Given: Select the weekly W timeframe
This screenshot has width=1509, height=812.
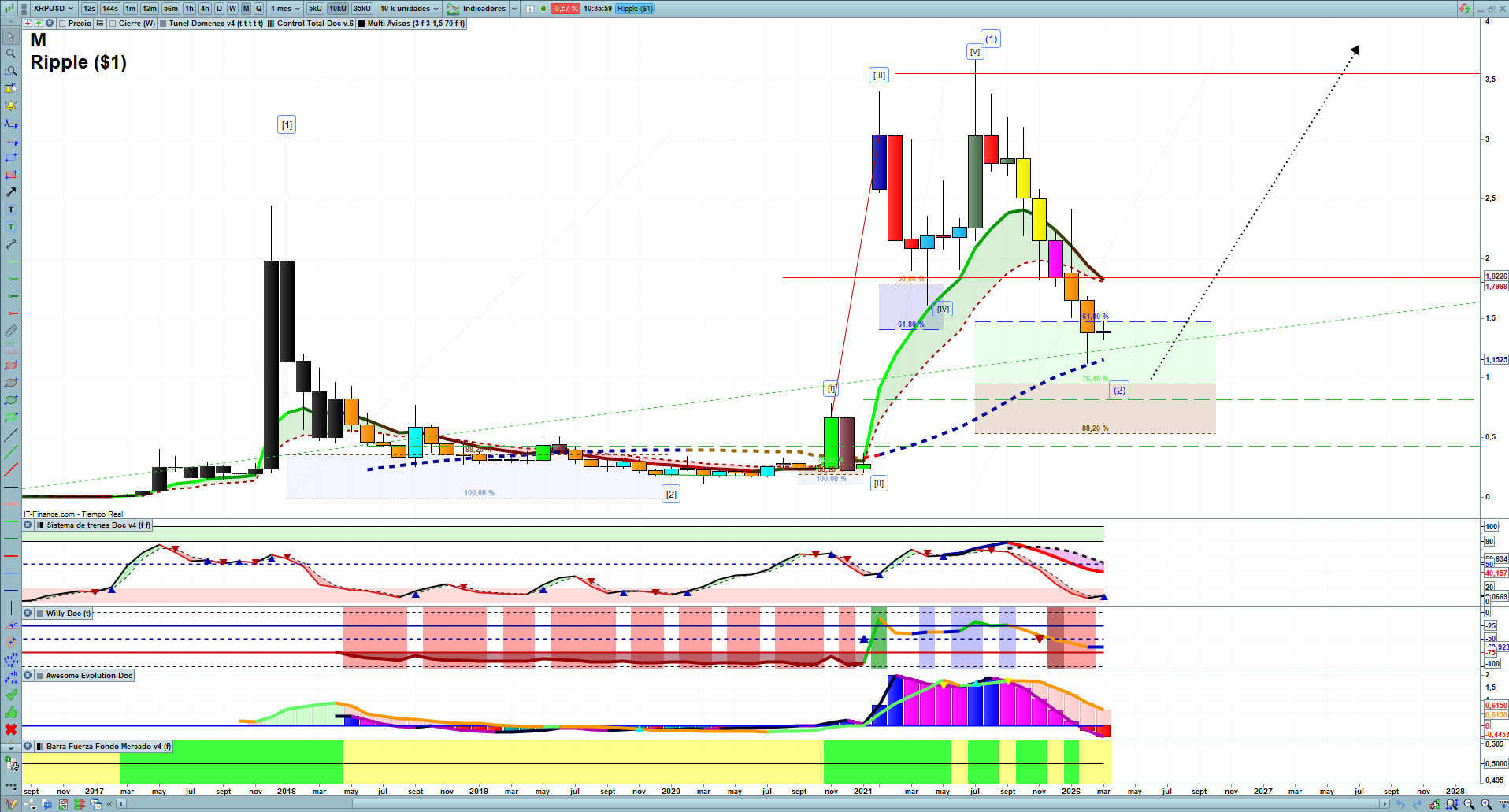Looking at the screenshot, I should click(x=232, y=9).
